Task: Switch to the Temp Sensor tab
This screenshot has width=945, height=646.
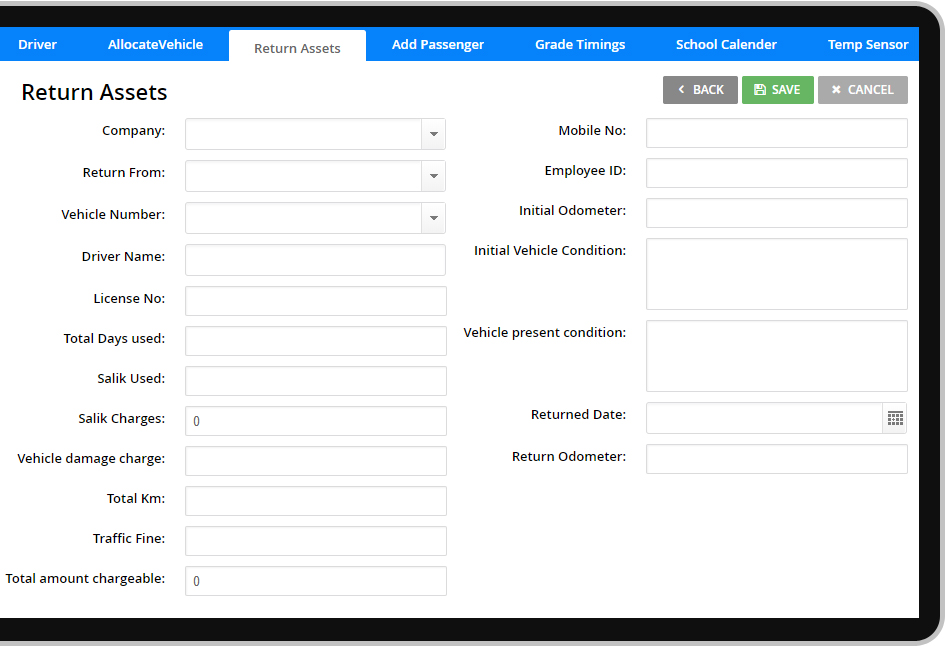Action: [867, 44]
